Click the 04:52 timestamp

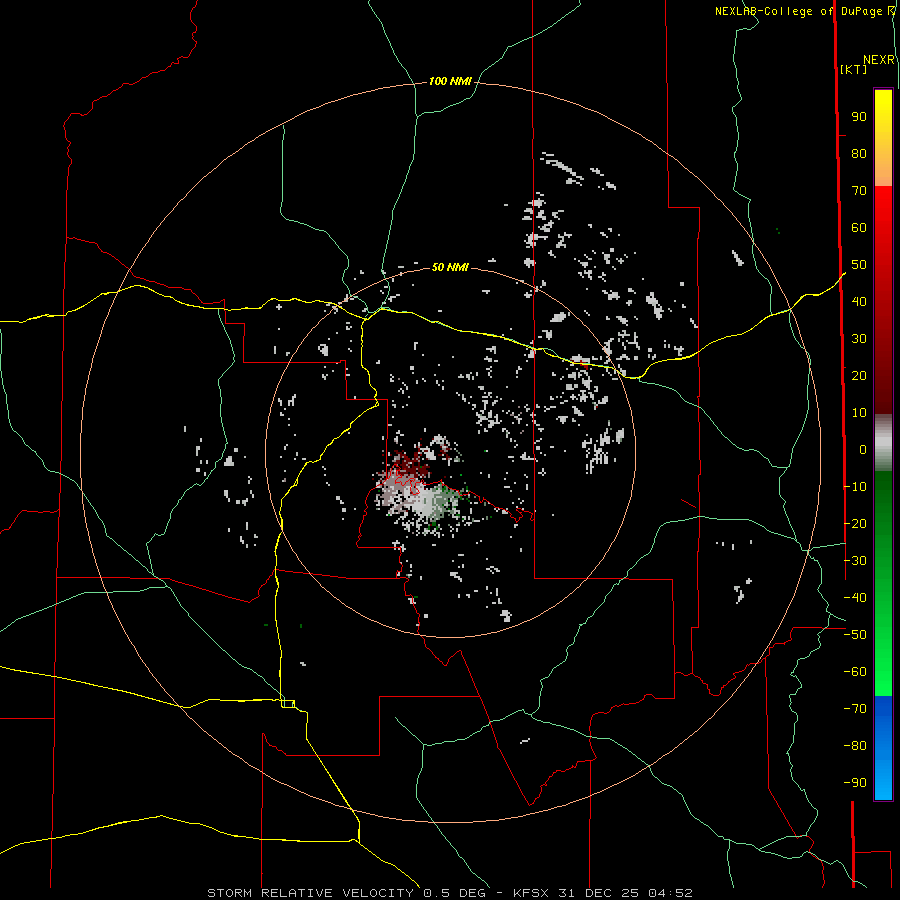tap(670, 893)
